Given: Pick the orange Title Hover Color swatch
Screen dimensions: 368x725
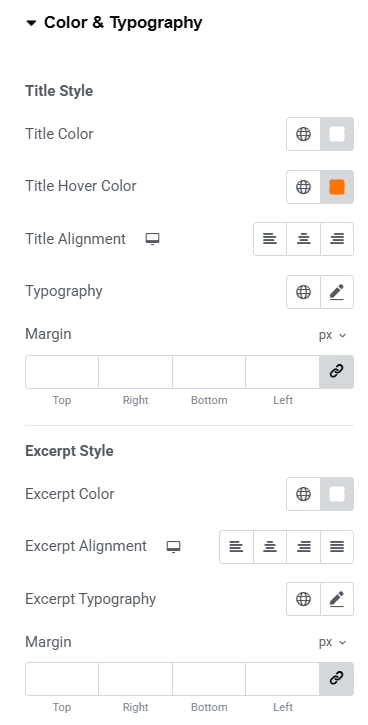Looking at the screenshot, I should coord(337,187).
